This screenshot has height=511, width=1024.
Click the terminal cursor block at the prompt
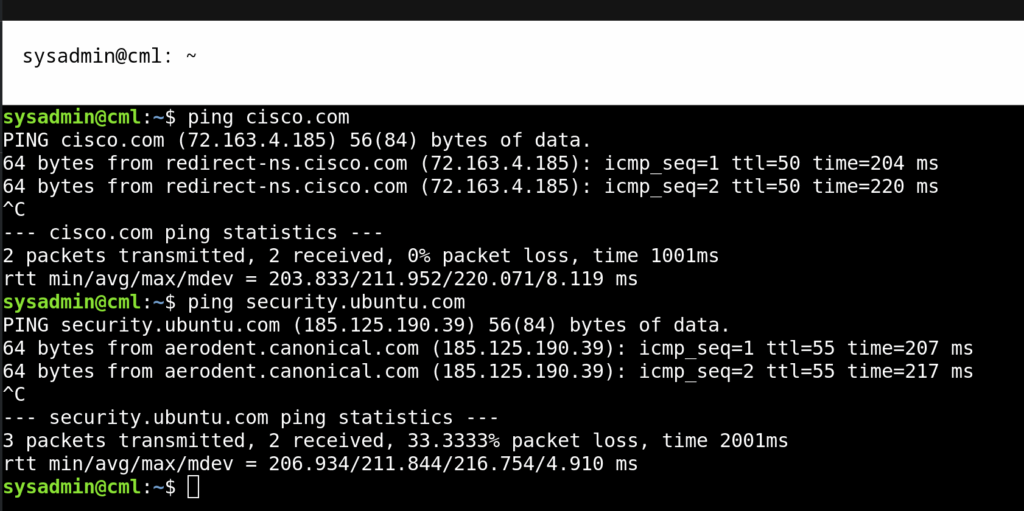(x=193, y=487)
